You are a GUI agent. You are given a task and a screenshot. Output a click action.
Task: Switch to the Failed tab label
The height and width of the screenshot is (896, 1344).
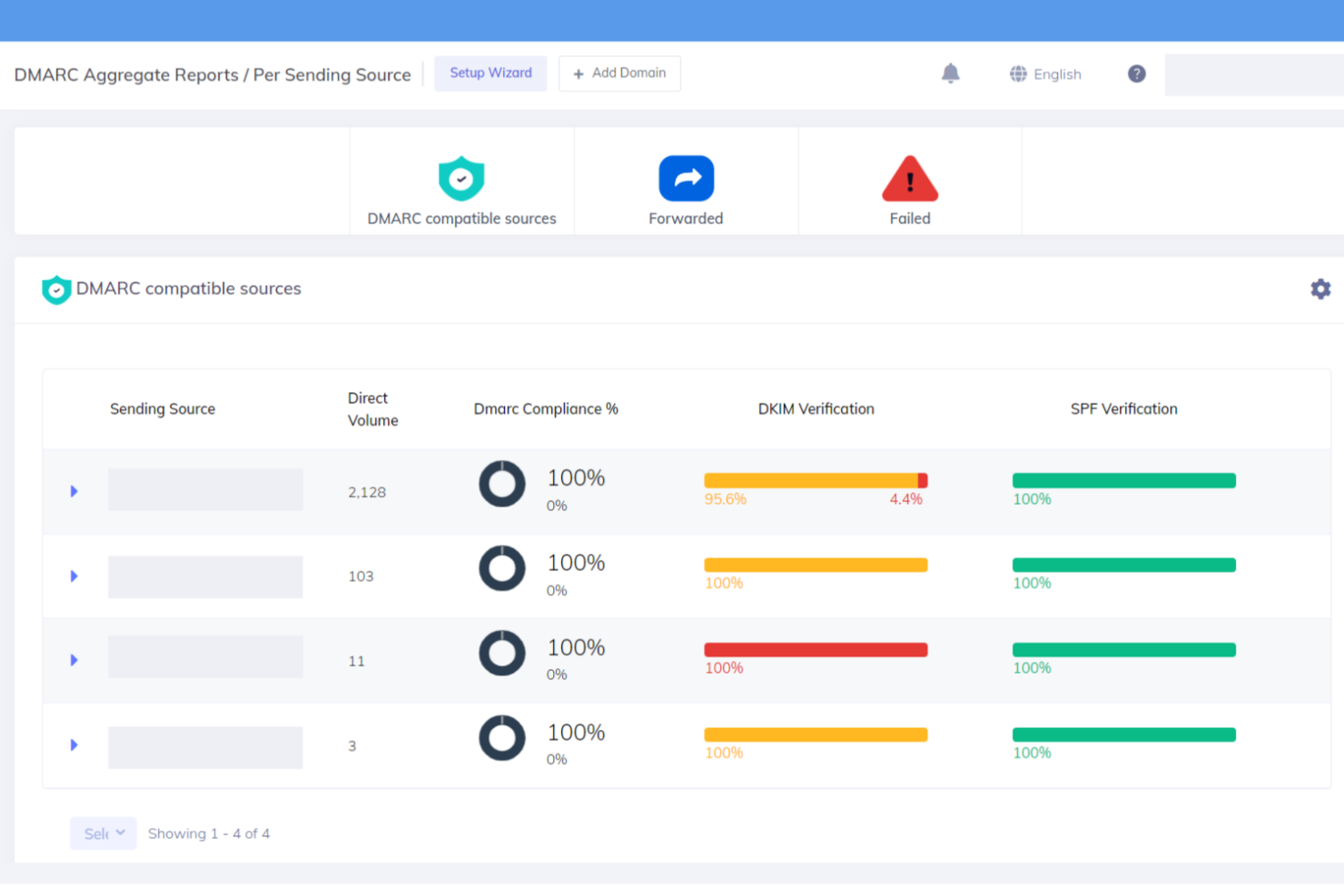point(910,219)
